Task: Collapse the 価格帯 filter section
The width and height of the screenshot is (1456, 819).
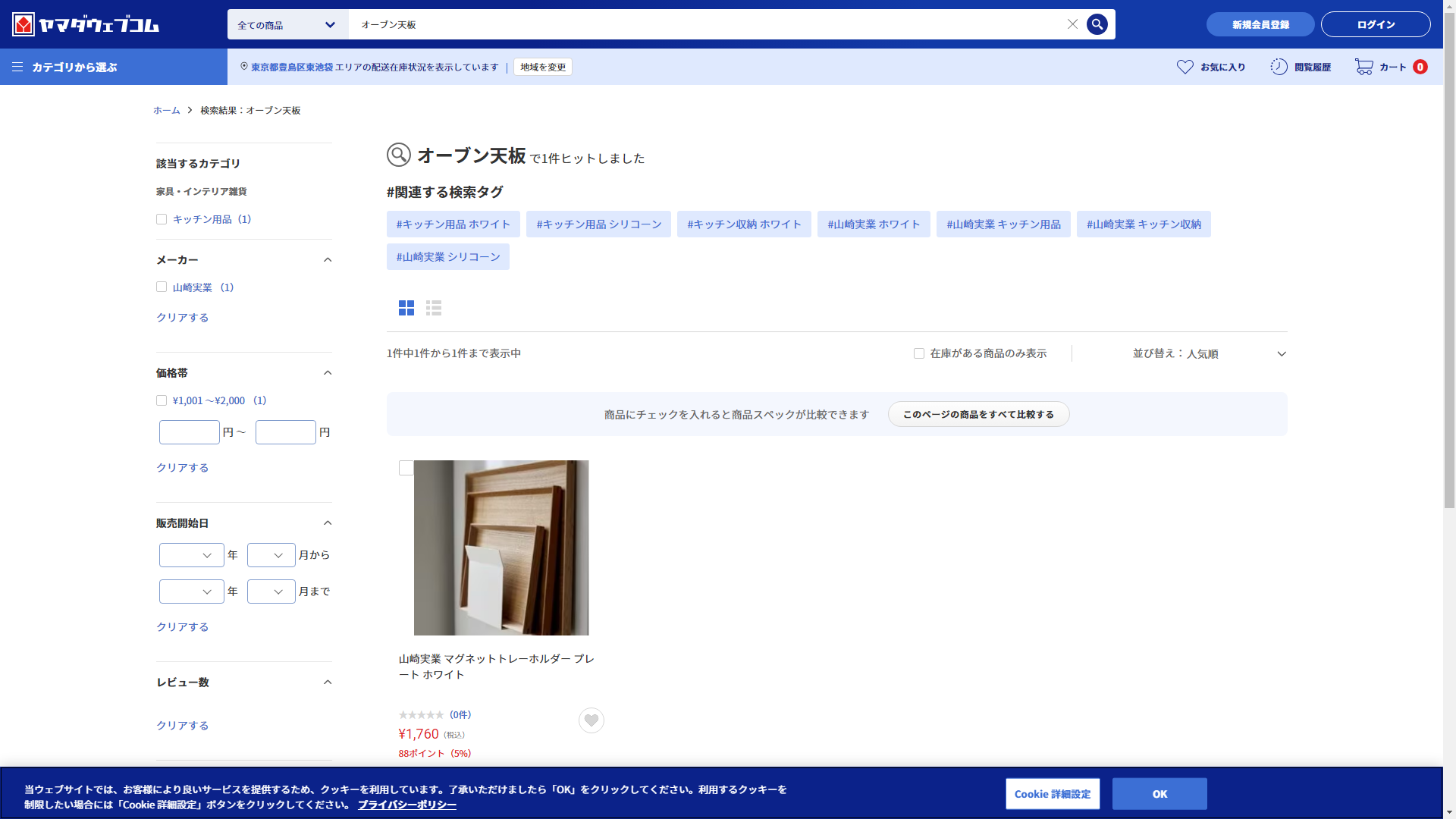Action: [328, 372]
